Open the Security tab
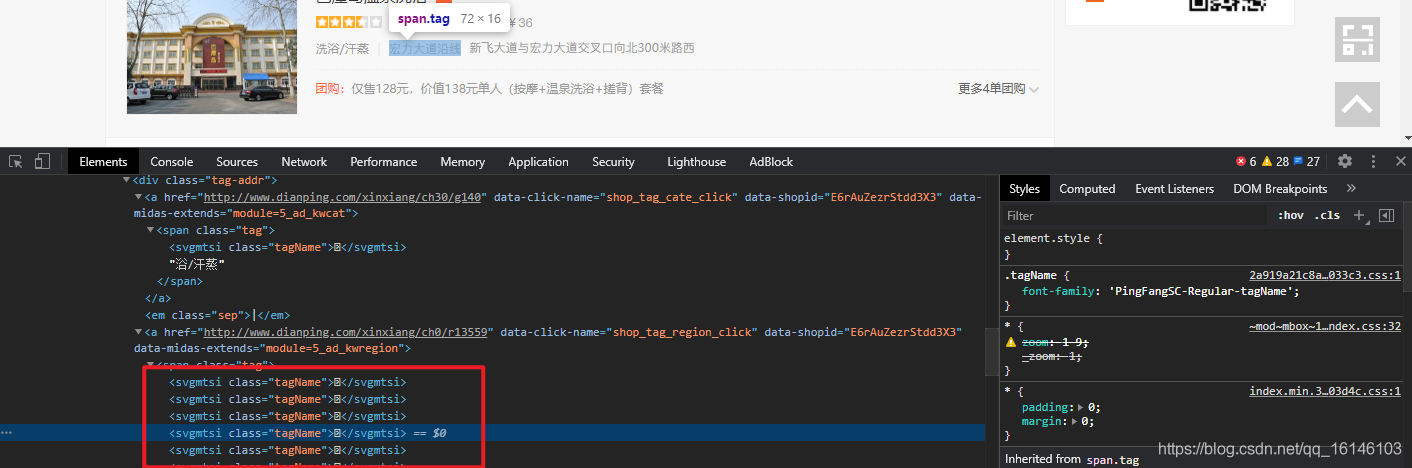The height and width of the screenshot is (468, 1412). coord(613,161)
